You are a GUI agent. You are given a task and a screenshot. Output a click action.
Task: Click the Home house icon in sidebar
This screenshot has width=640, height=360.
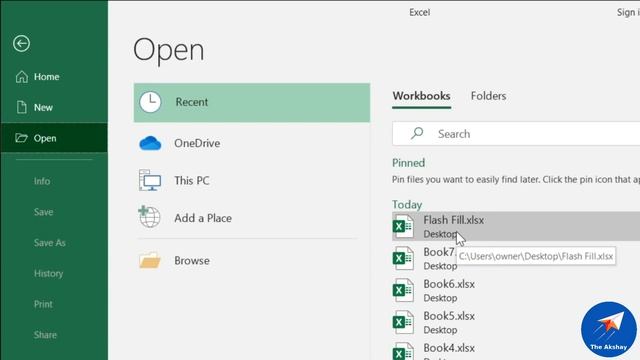pyautogui.click(x=22, y=76)
